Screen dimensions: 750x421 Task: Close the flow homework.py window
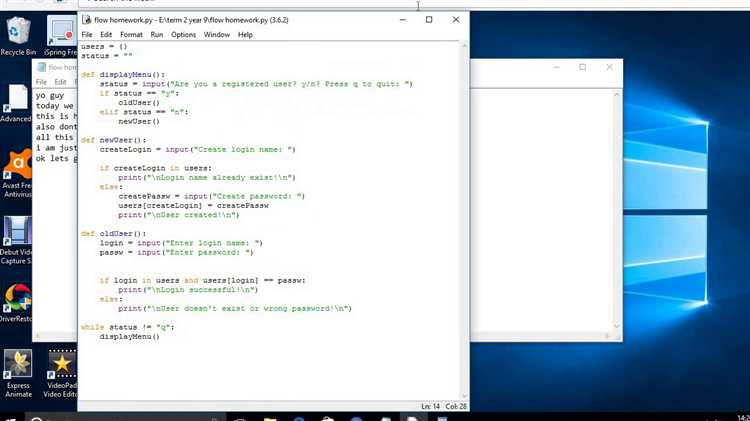(x=456, y=20)
